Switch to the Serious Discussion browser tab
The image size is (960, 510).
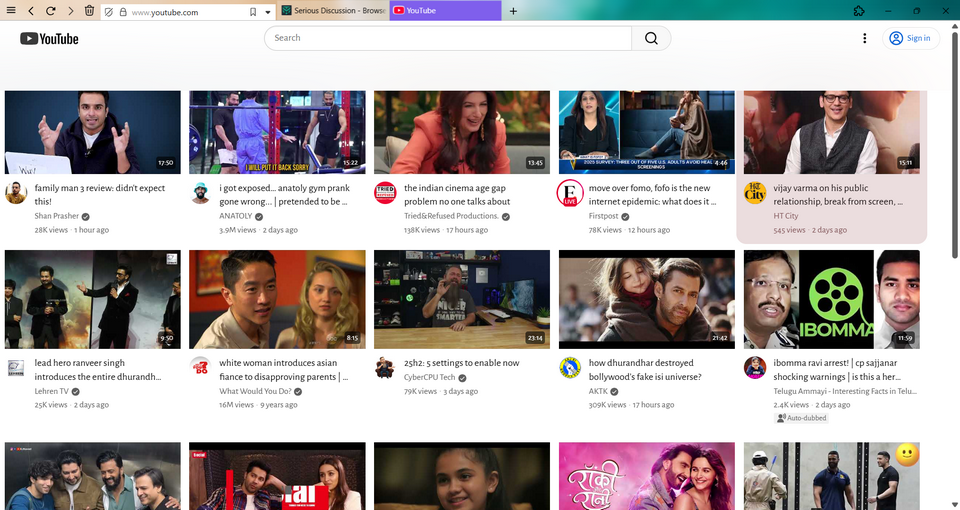(333, 10)
